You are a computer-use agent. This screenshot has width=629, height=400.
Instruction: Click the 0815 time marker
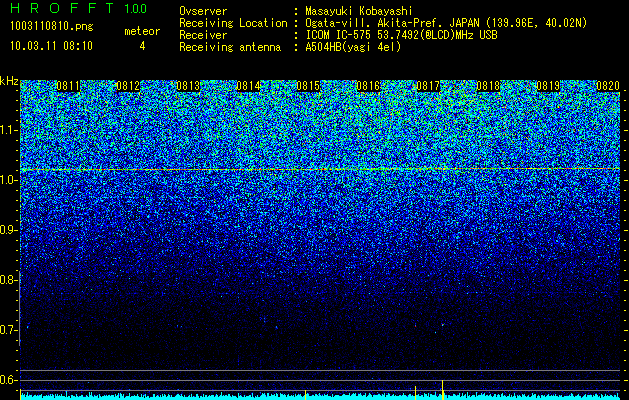click(x=308, y=86)
